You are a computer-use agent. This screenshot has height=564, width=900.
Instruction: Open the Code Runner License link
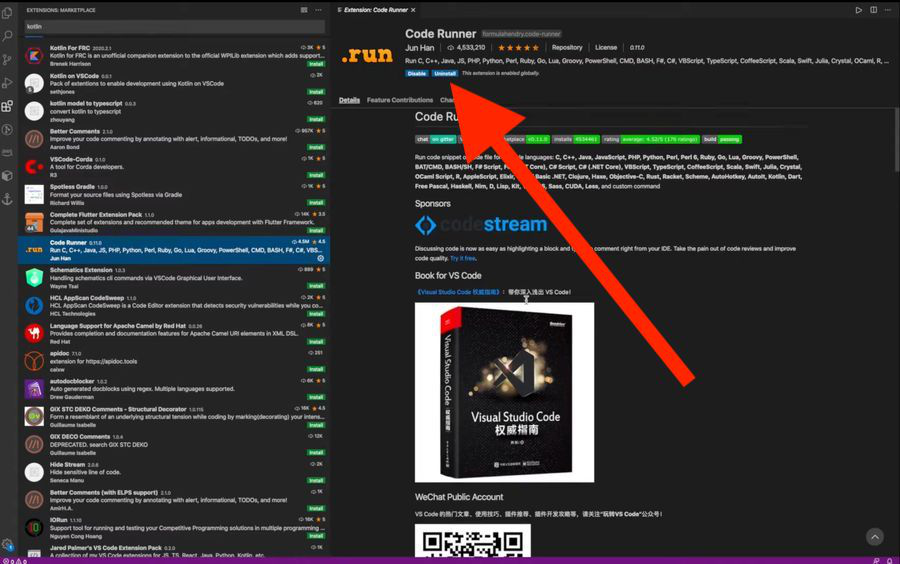pyautogui.click(x=606, y=48)
